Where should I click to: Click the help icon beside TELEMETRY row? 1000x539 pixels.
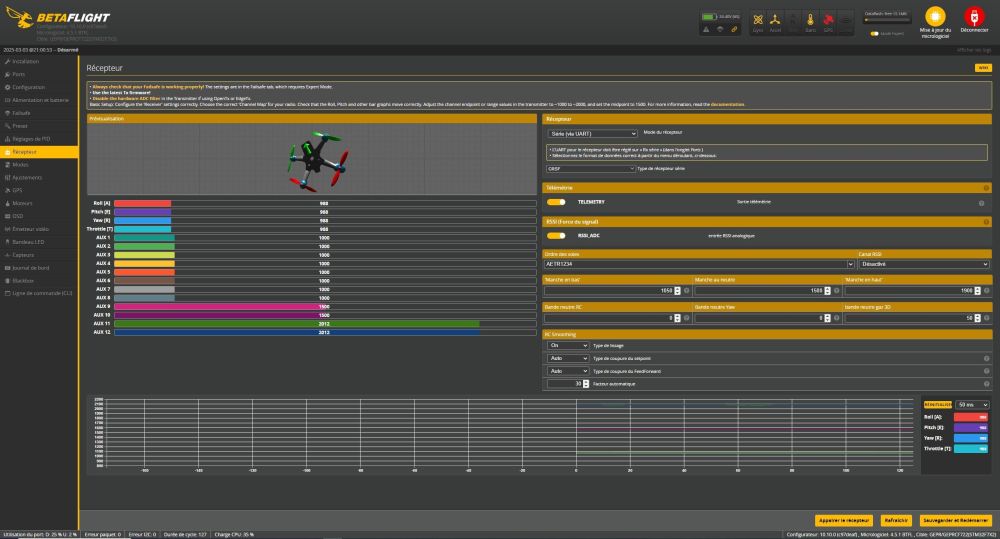point(981,203)
